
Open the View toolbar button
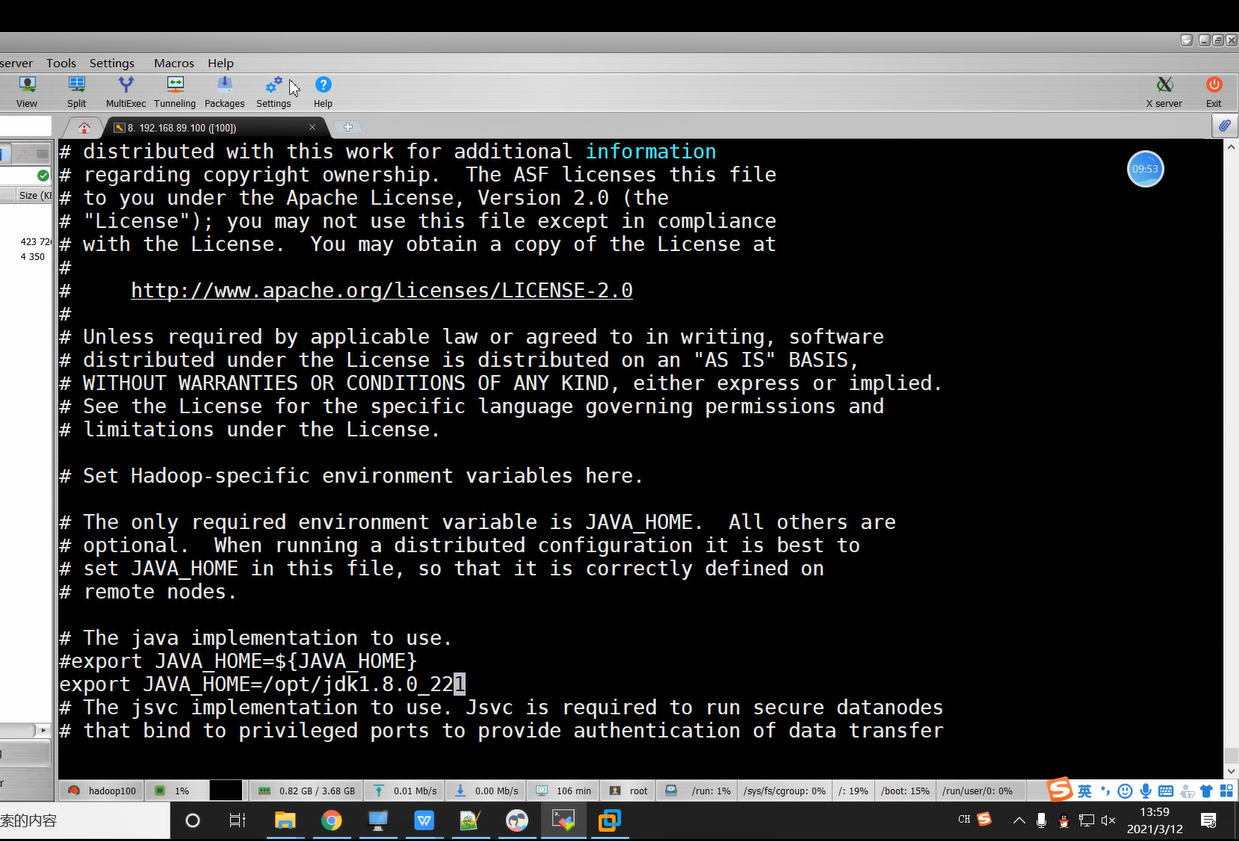(x=26, y=92)
